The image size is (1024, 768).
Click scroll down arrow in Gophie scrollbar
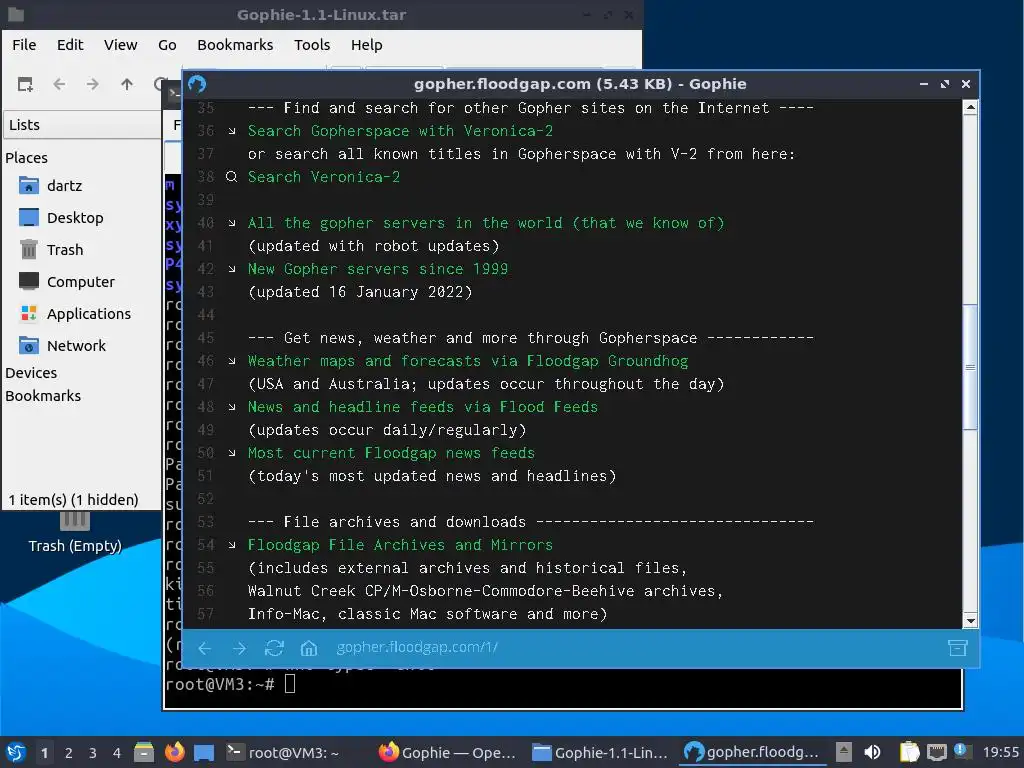pyautogui.click(x=970, y=621)
